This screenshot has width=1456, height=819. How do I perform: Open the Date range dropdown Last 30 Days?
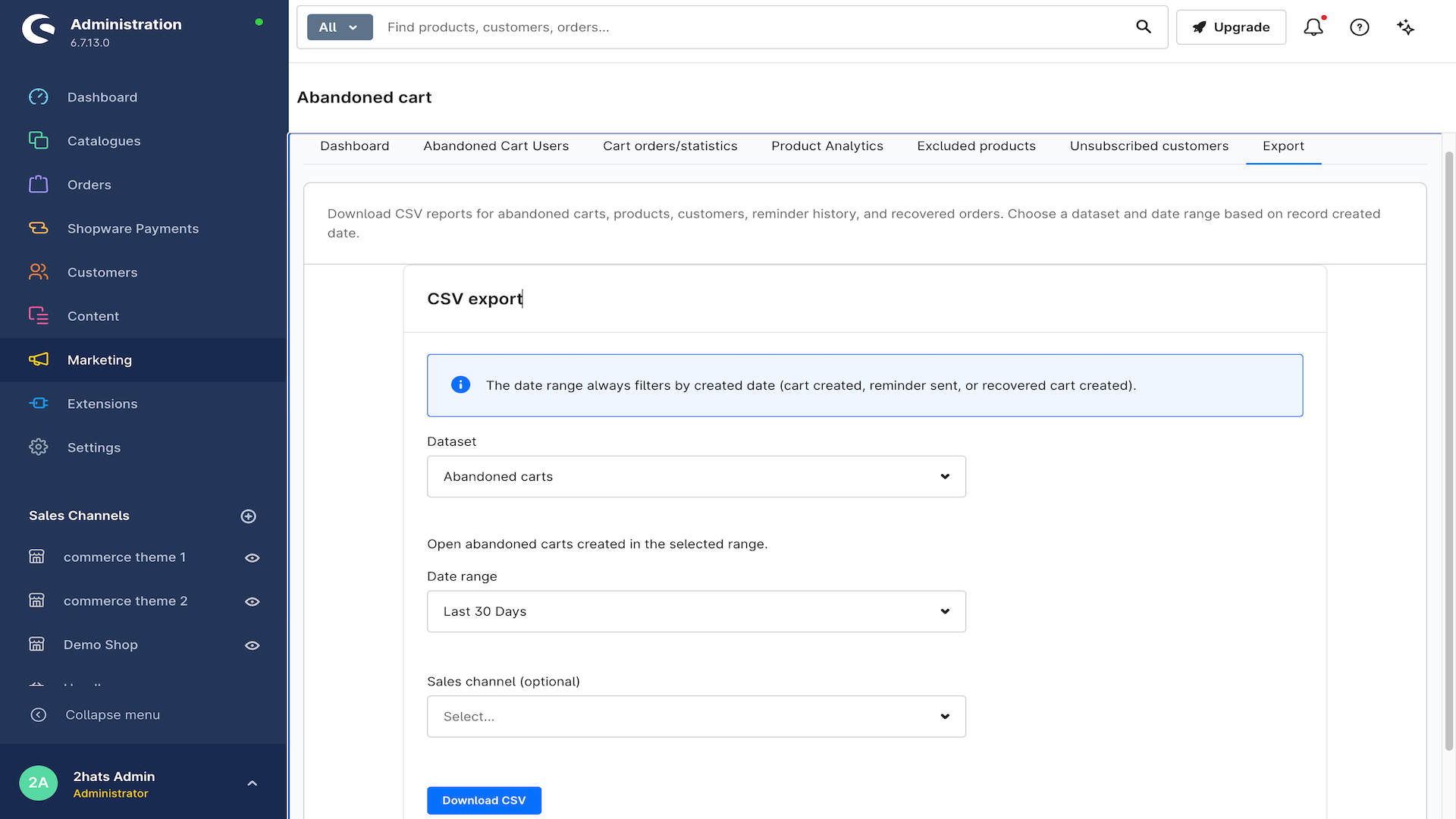coord(696,611)
